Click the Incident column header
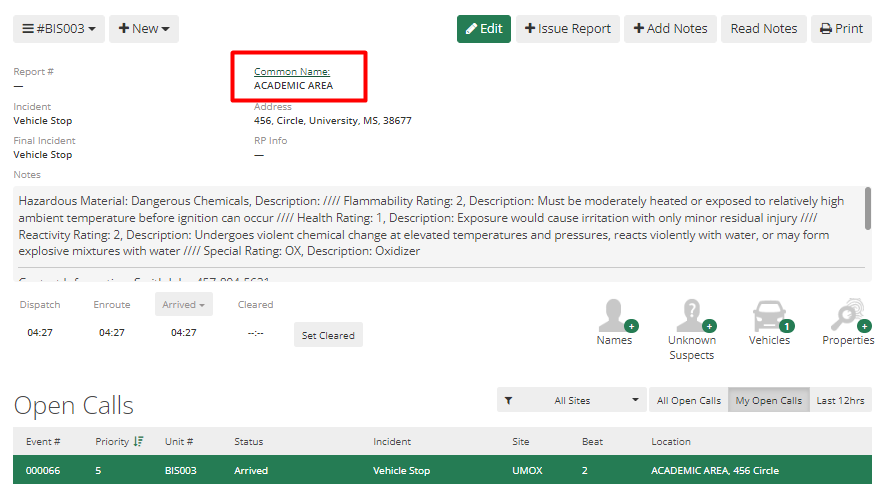 (392, 441)
